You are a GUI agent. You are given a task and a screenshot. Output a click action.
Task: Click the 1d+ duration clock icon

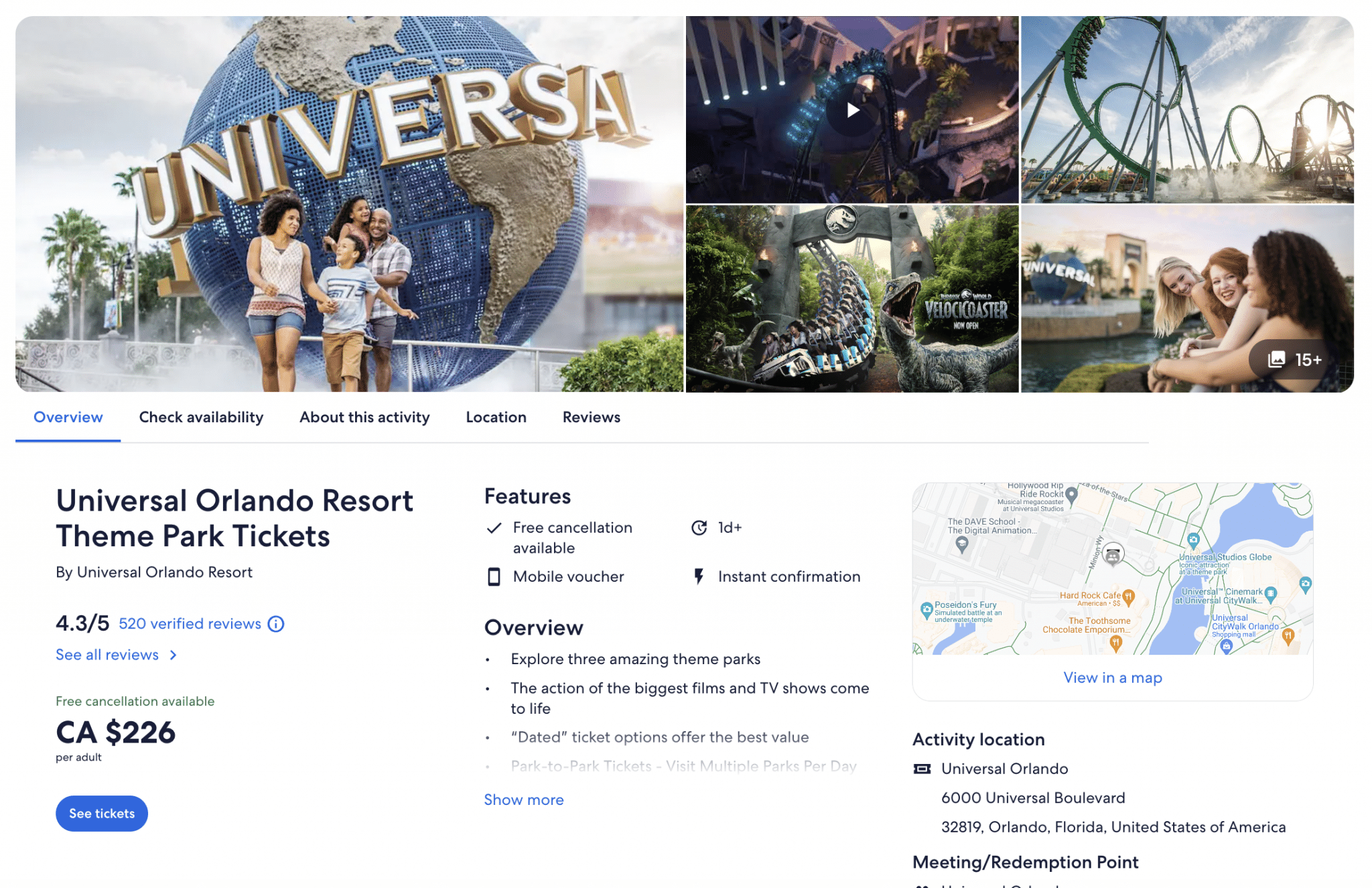699,527
